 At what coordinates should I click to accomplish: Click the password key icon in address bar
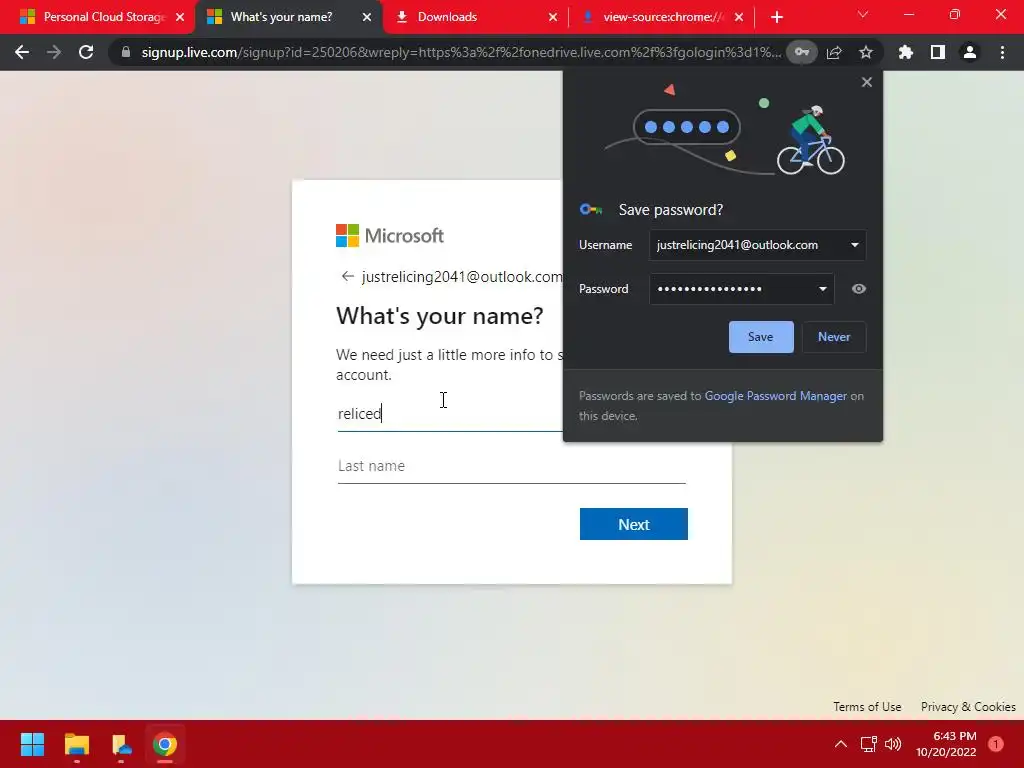pos(802,52)
